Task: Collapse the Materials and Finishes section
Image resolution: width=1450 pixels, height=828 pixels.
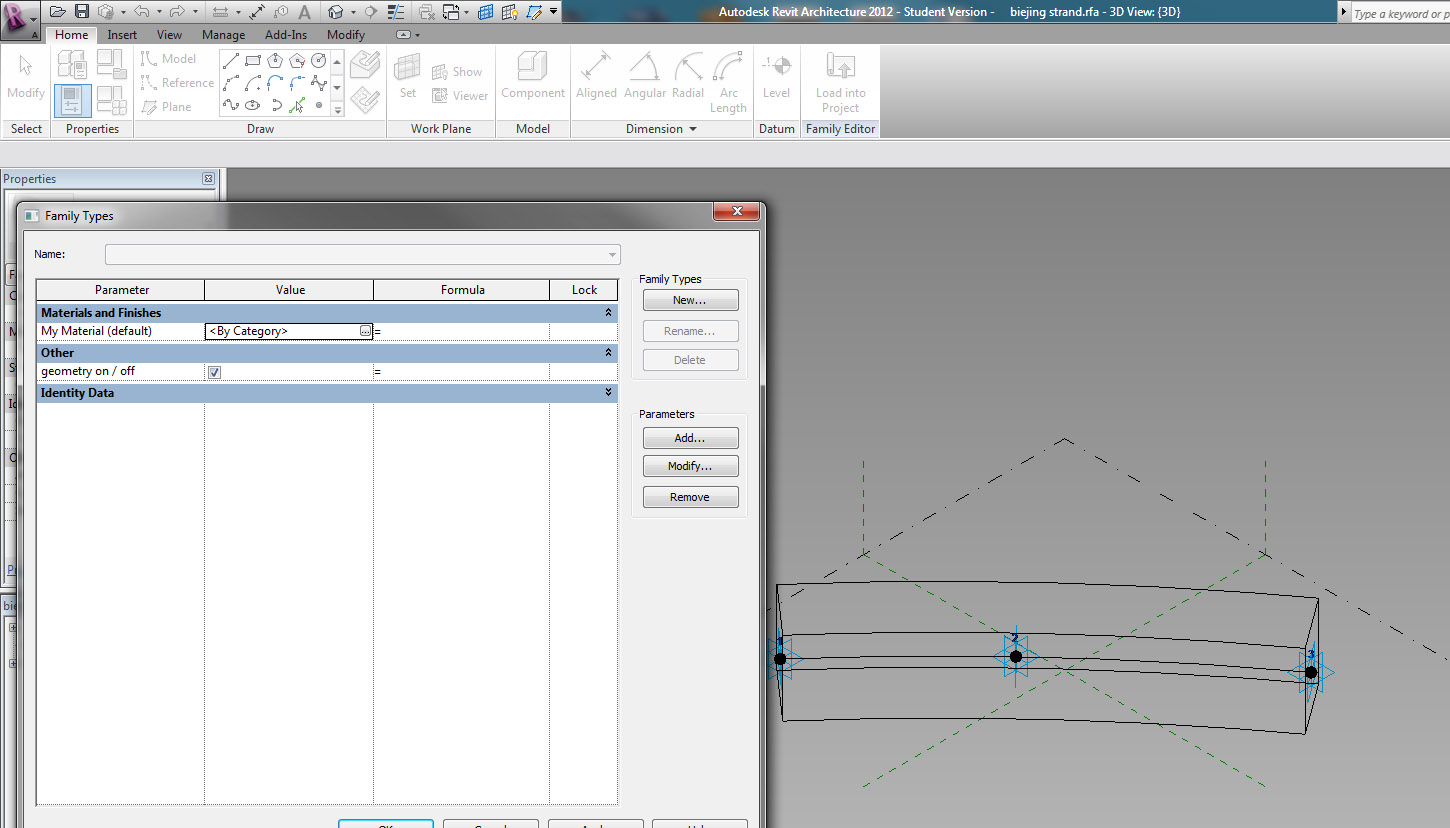Action: (x=607, y=312)
